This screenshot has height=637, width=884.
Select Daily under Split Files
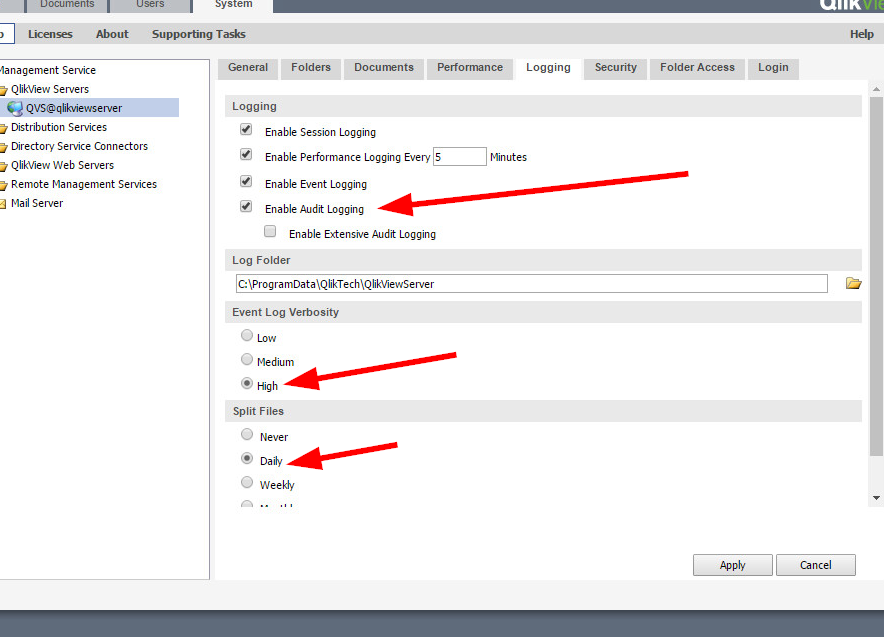point(246,458)
